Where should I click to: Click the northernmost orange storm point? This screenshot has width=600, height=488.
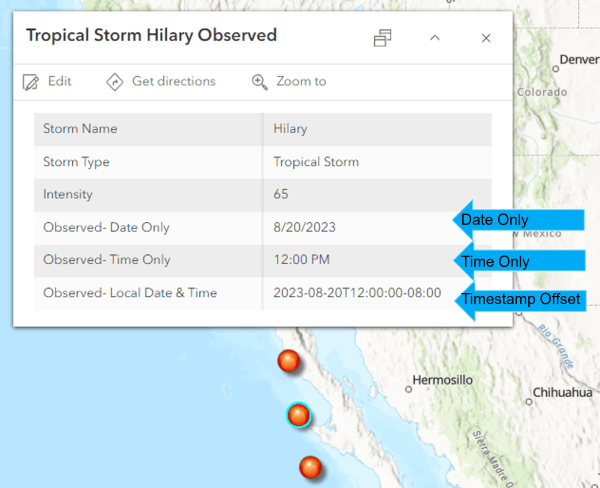coord(289,361)
